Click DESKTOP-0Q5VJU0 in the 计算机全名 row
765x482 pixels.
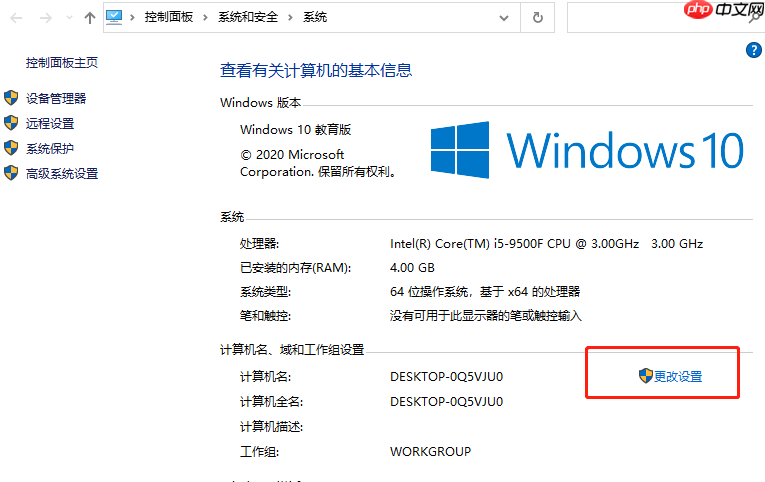pyautogui.click(x=446, y=402)
